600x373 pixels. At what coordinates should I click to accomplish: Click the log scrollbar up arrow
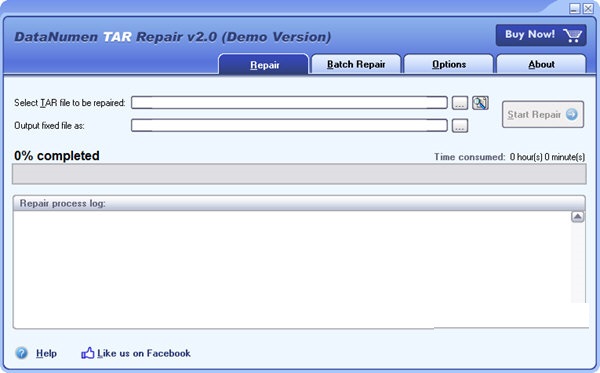577,217
